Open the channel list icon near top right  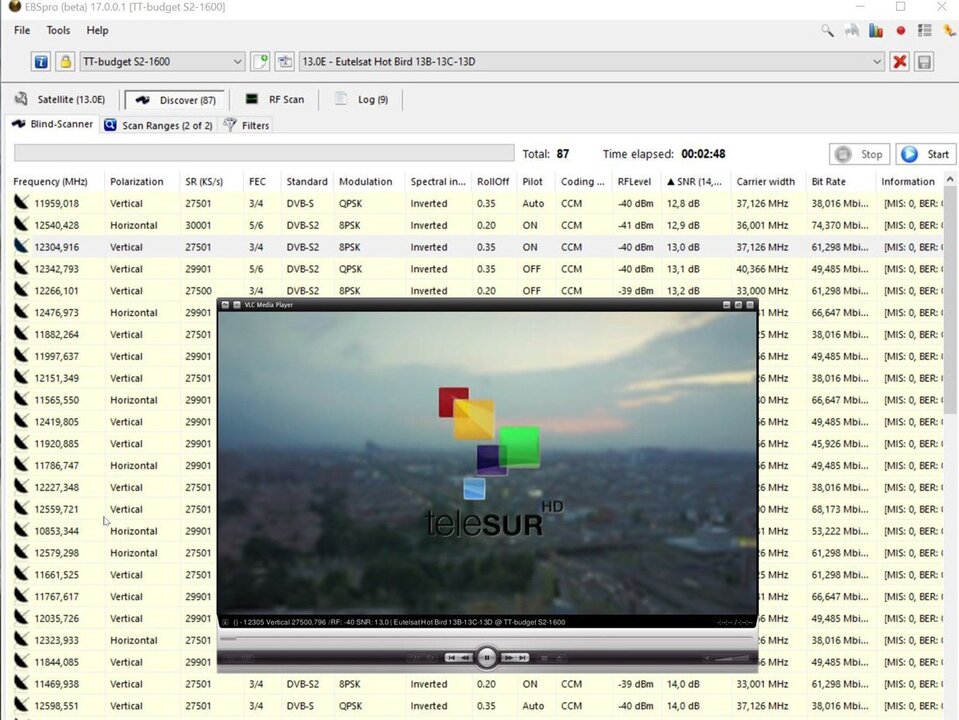(924, 31)
